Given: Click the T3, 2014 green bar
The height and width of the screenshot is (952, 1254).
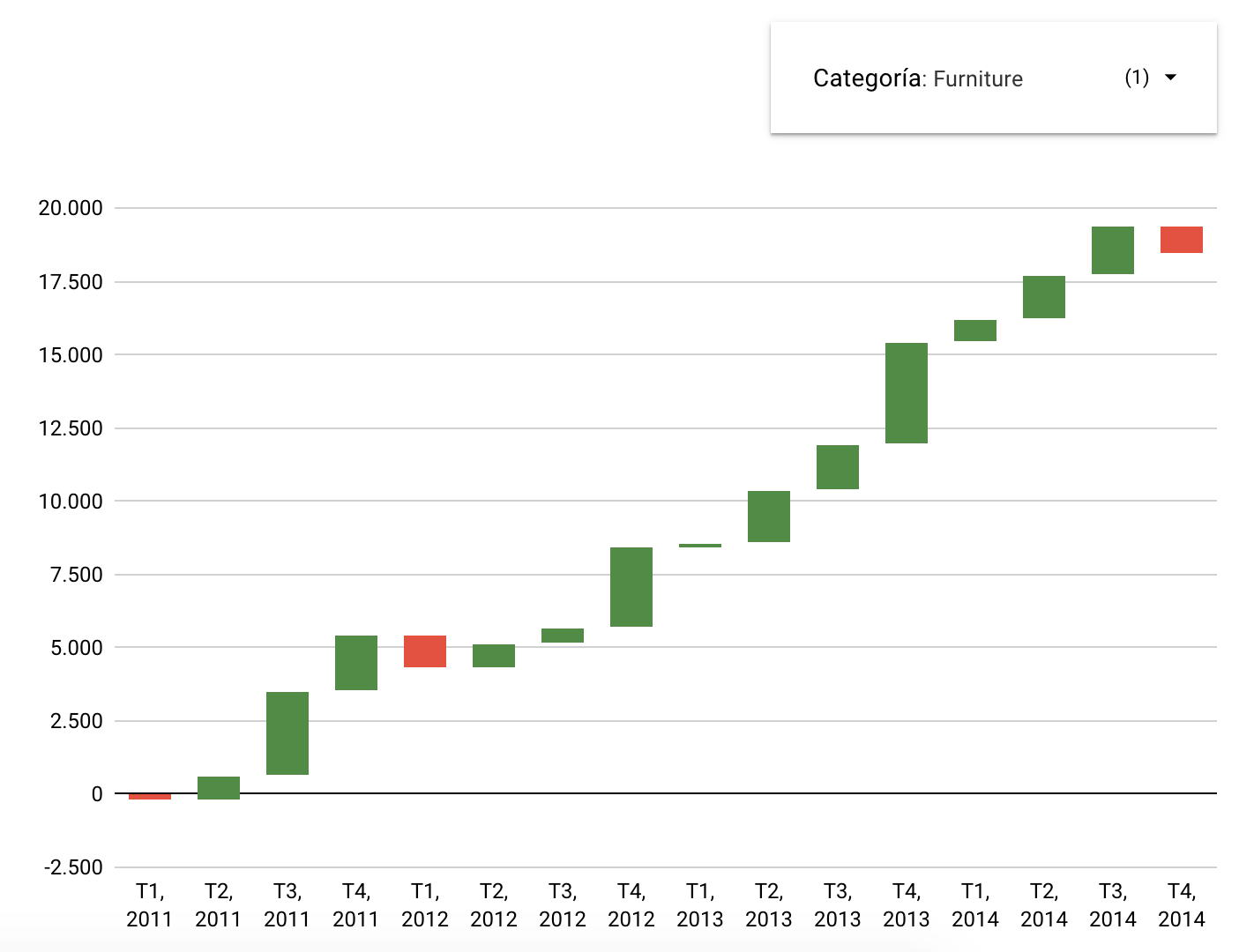Looking at the screenshot, I should click(x=1113, y=250).
